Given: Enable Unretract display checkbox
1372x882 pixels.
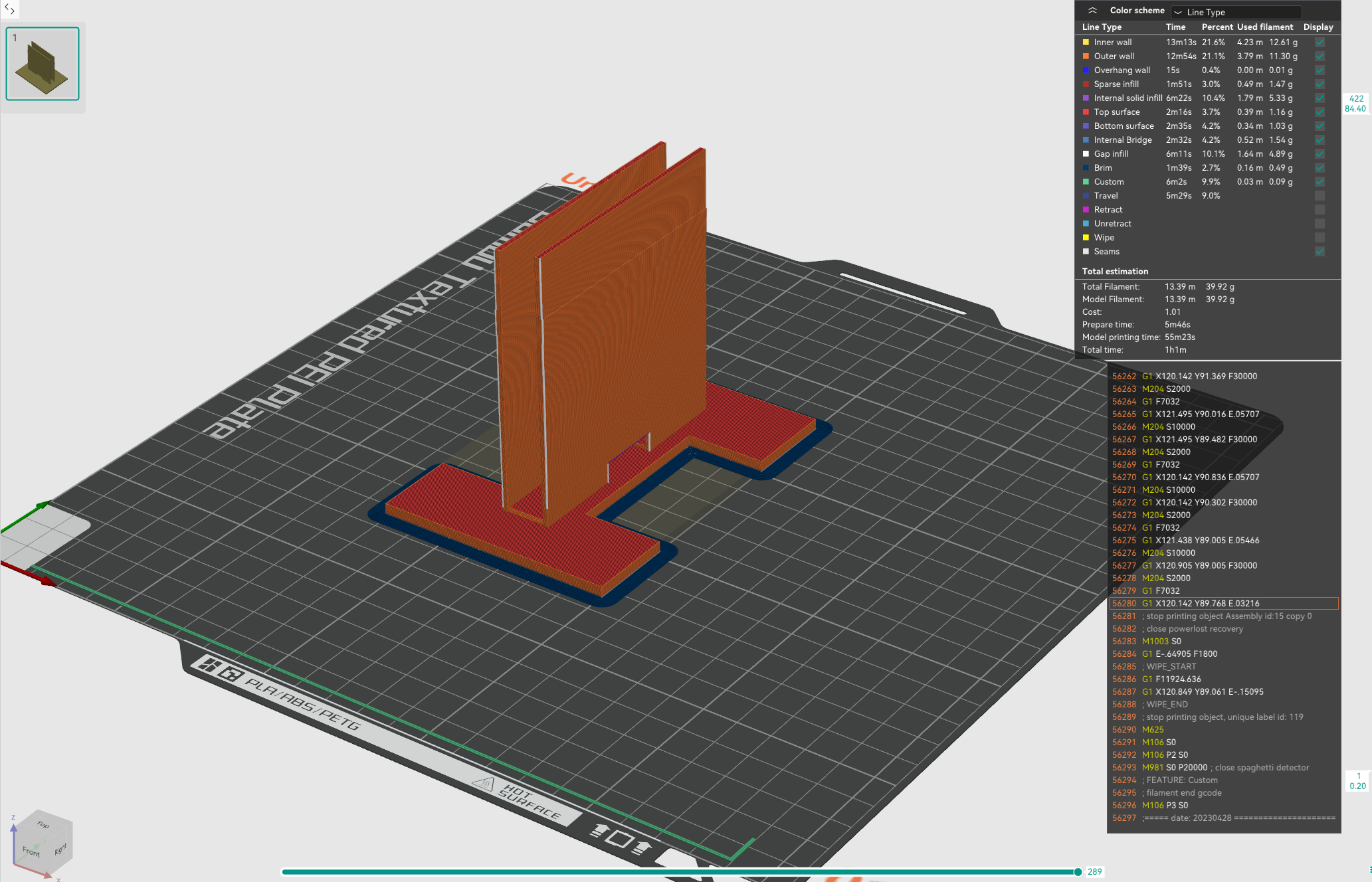Looking at the screenshot, I should [1320, 224].
